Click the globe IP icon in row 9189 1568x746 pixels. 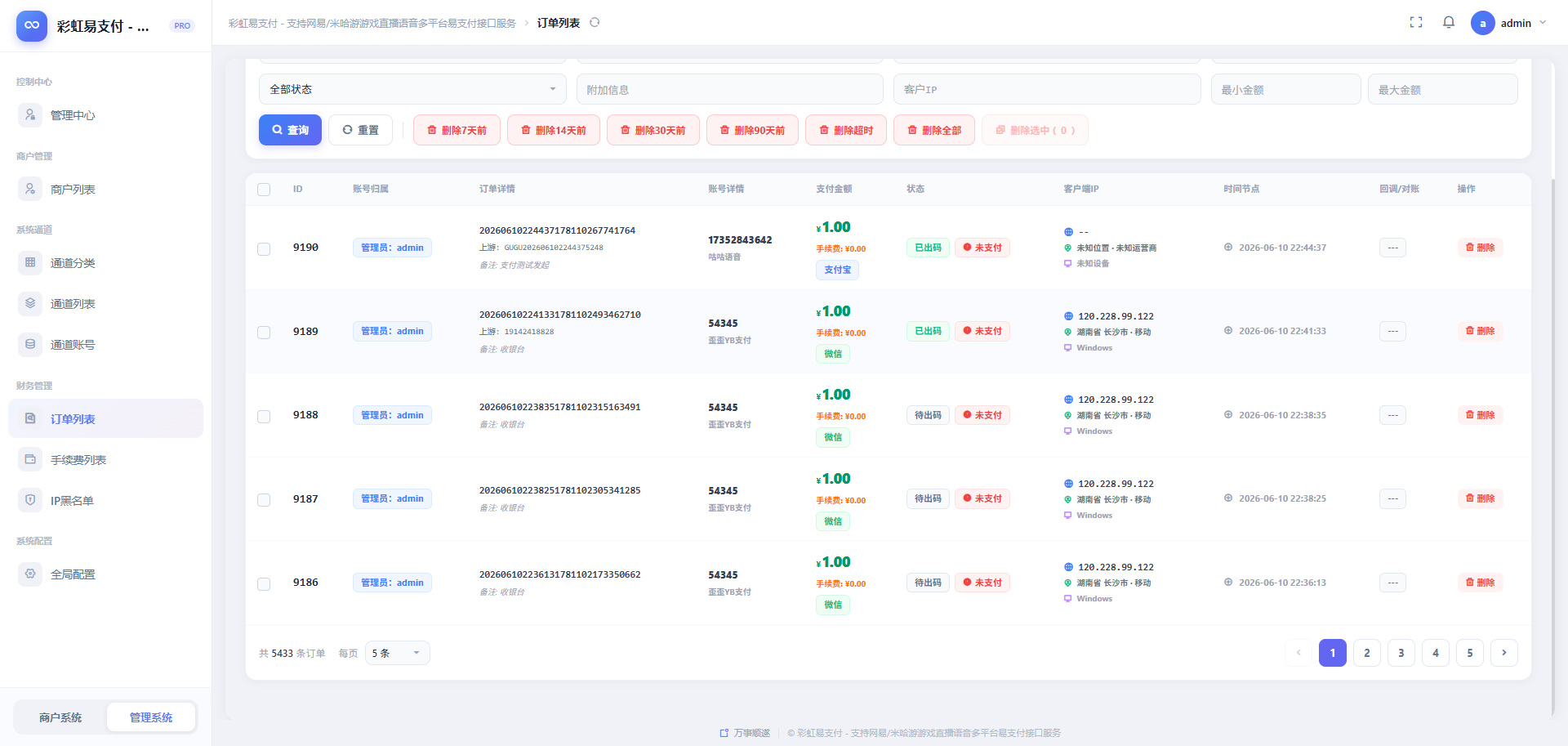pyautogui.click(x=1068, y=316)
